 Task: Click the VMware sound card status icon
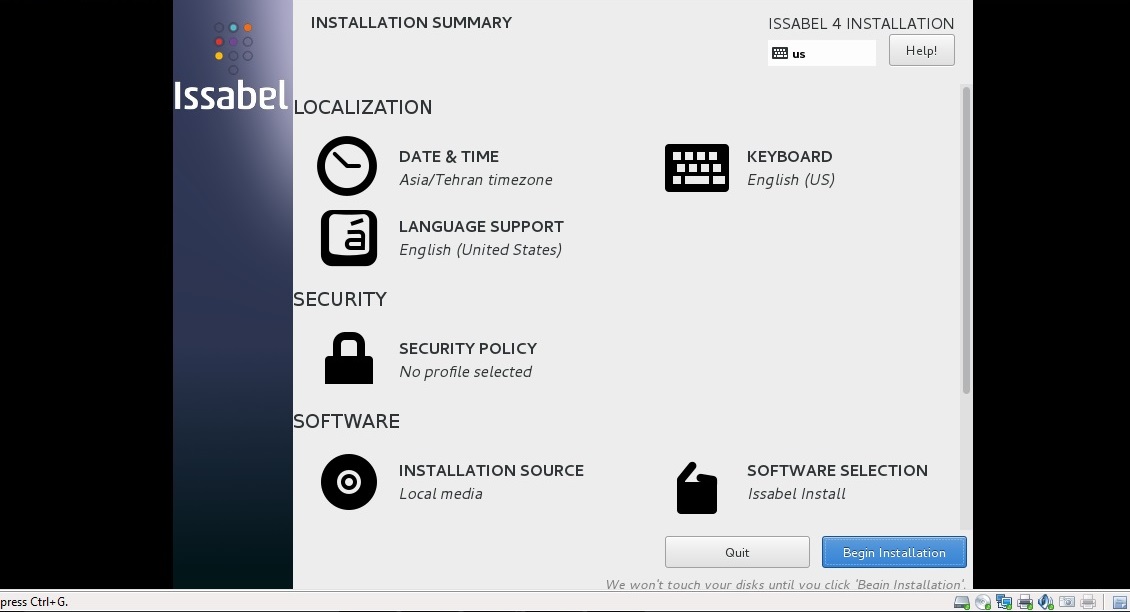1046,602
